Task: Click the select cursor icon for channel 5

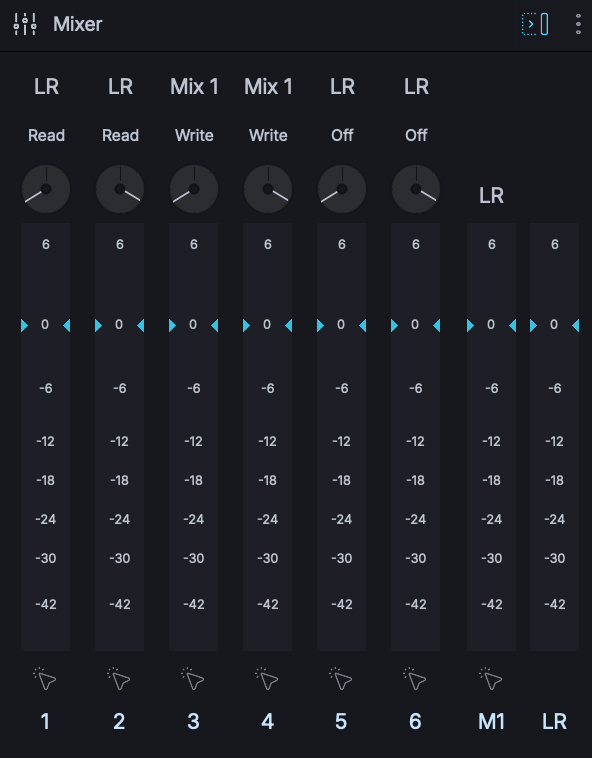Action: coord(341,679)
